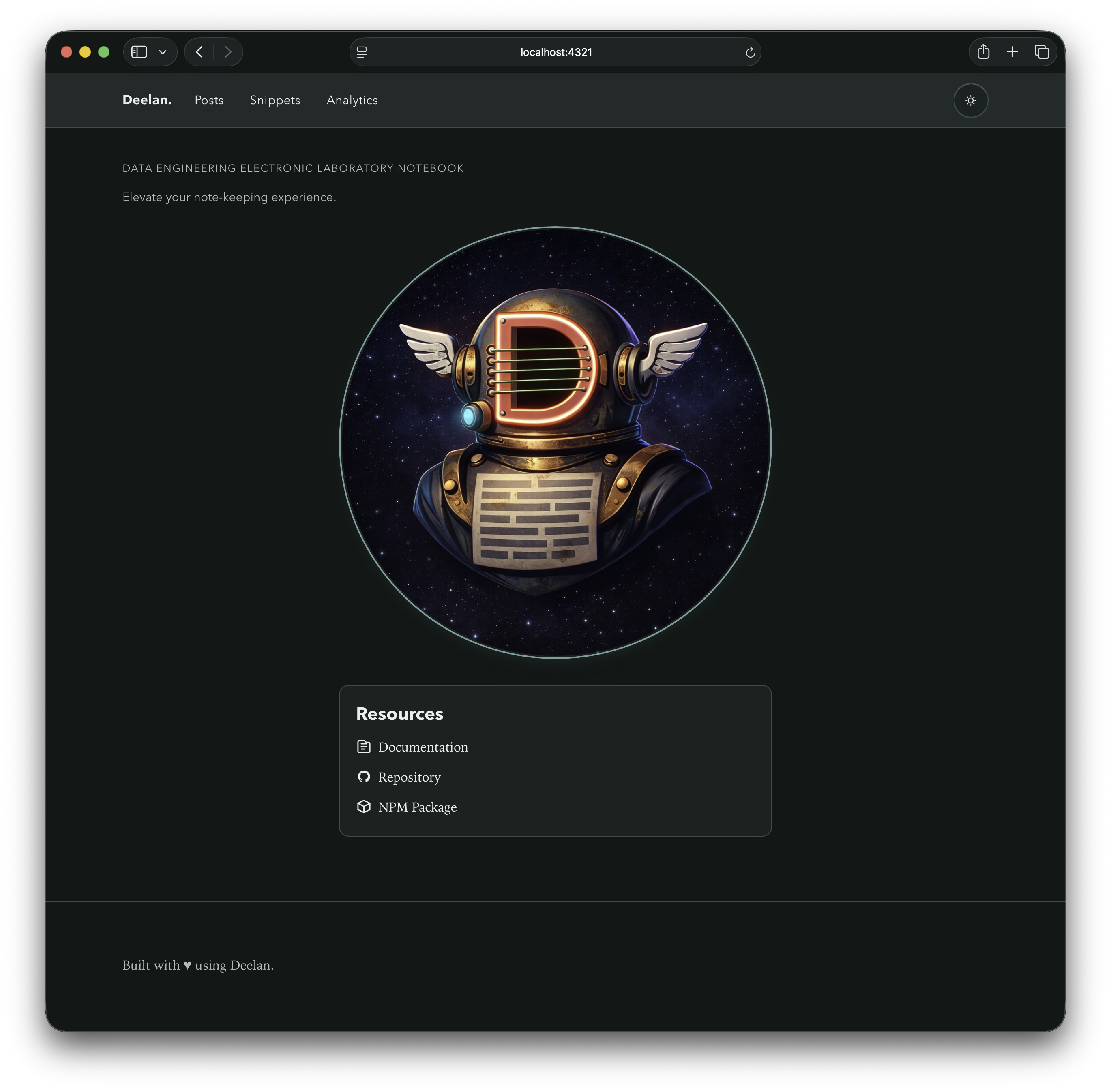Follow the Documentation link
The image size is (1111, 1092).
[x=423, y=747]
